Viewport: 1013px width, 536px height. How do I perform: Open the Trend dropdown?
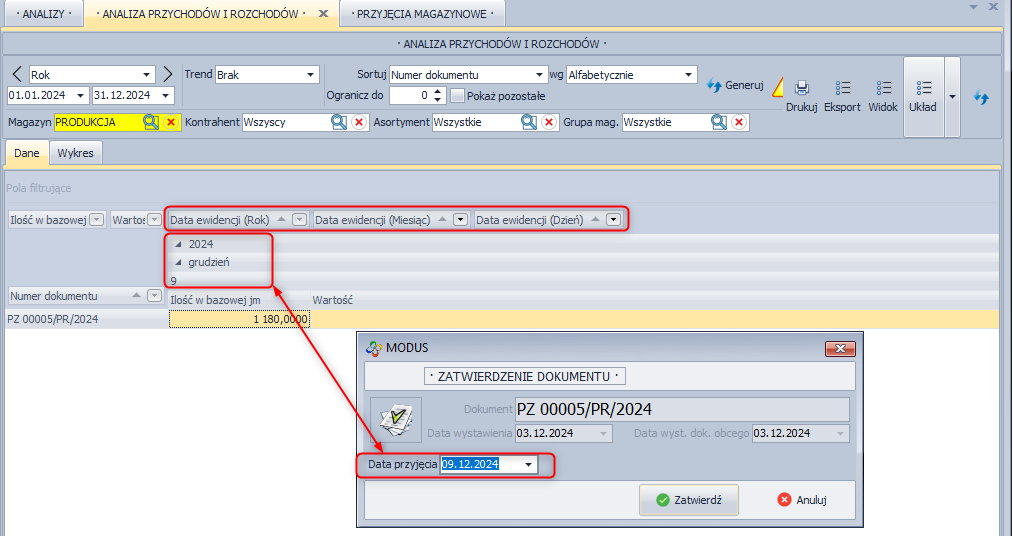(x=310, y=75)
